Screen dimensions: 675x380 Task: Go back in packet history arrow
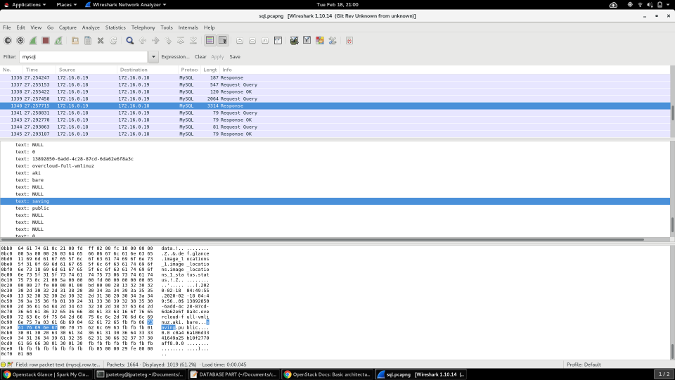(x=142, y=40)
